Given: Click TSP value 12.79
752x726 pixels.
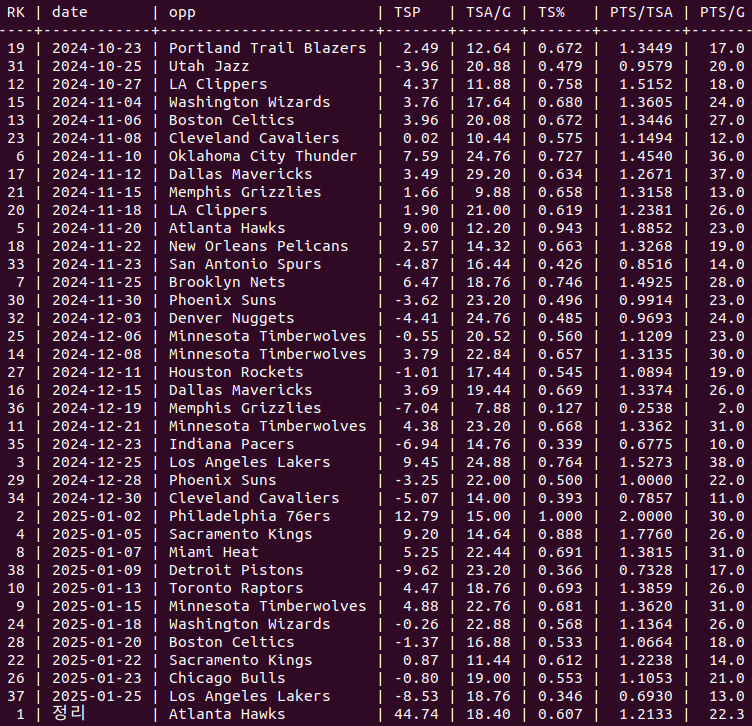Looking at the screenshot, I should pos(416,516).
